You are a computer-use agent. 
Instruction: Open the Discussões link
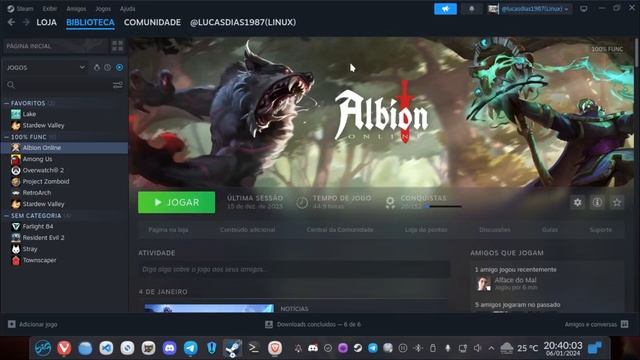[495, 230]
